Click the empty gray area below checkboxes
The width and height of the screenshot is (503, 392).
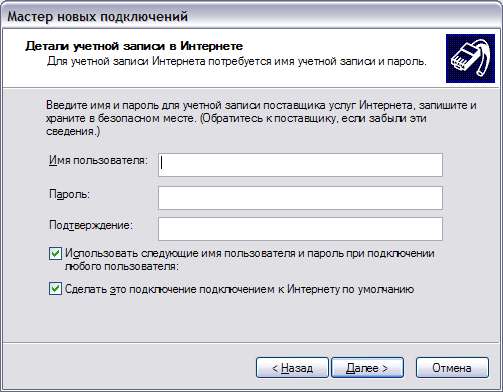coord(251,318)
